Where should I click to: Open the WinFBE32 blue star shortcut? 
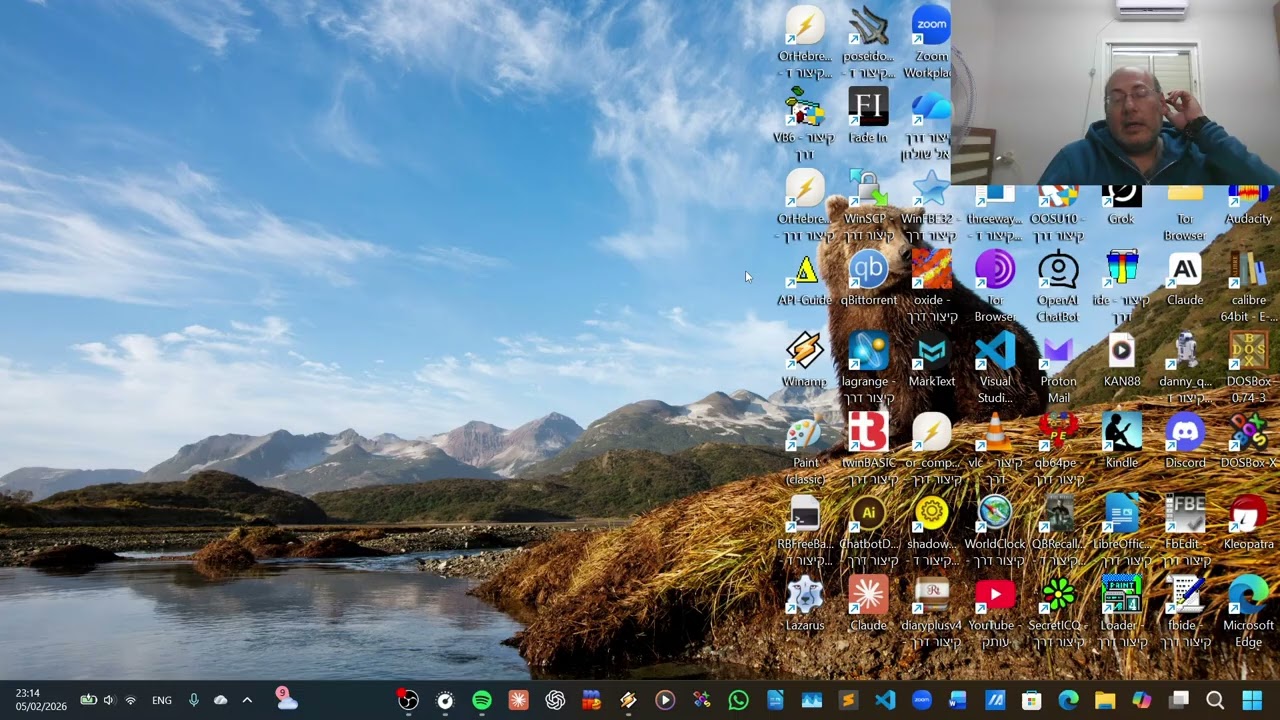pyautogui.click(x=931, y=205)
